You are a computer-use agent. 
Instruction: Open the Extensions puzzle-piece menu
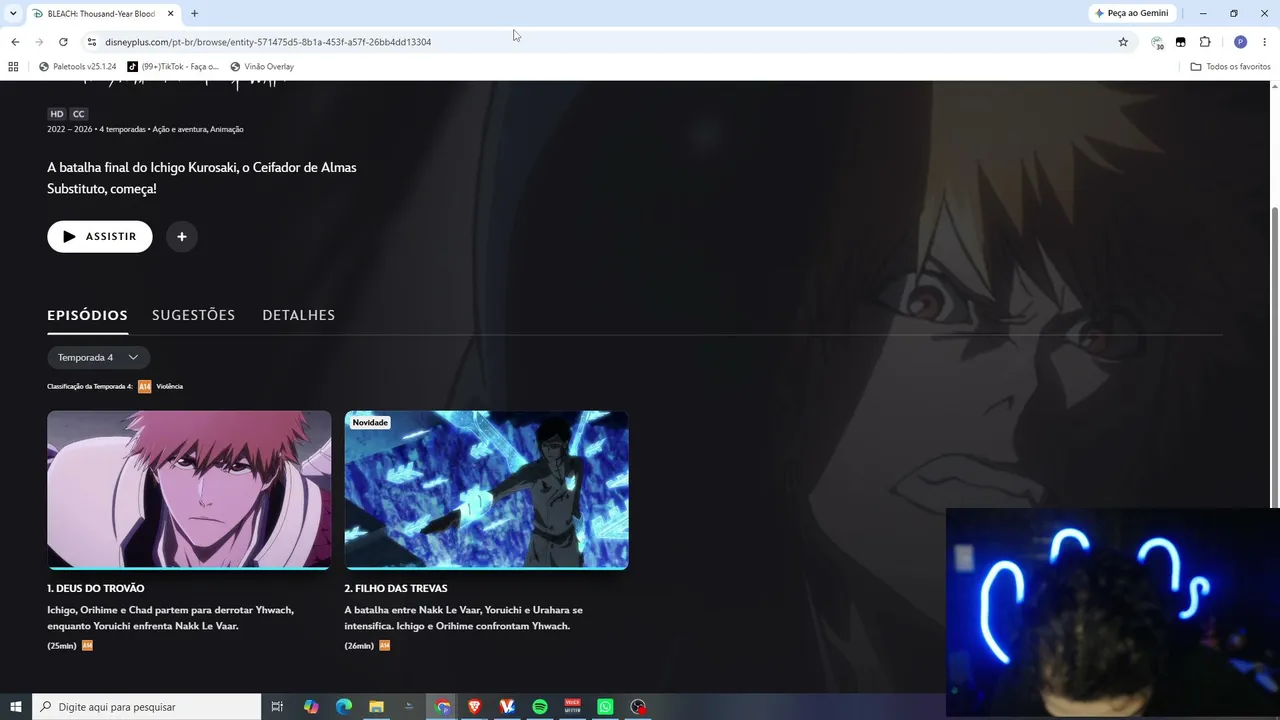(x=1205, y=42)
